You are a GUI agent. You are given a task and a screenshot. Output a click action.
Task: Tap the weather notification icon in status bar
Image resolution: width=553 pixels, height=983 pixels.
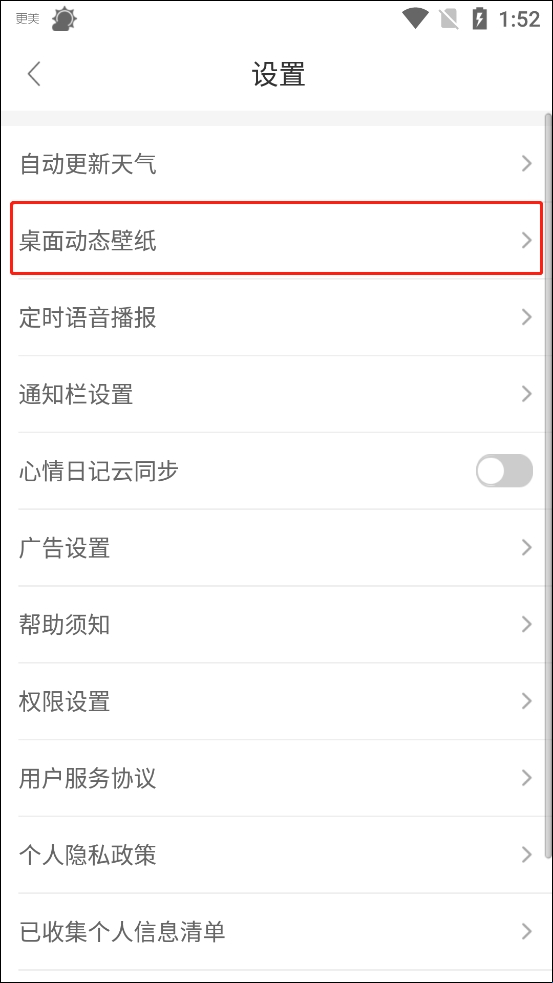(x=64, y=19)
